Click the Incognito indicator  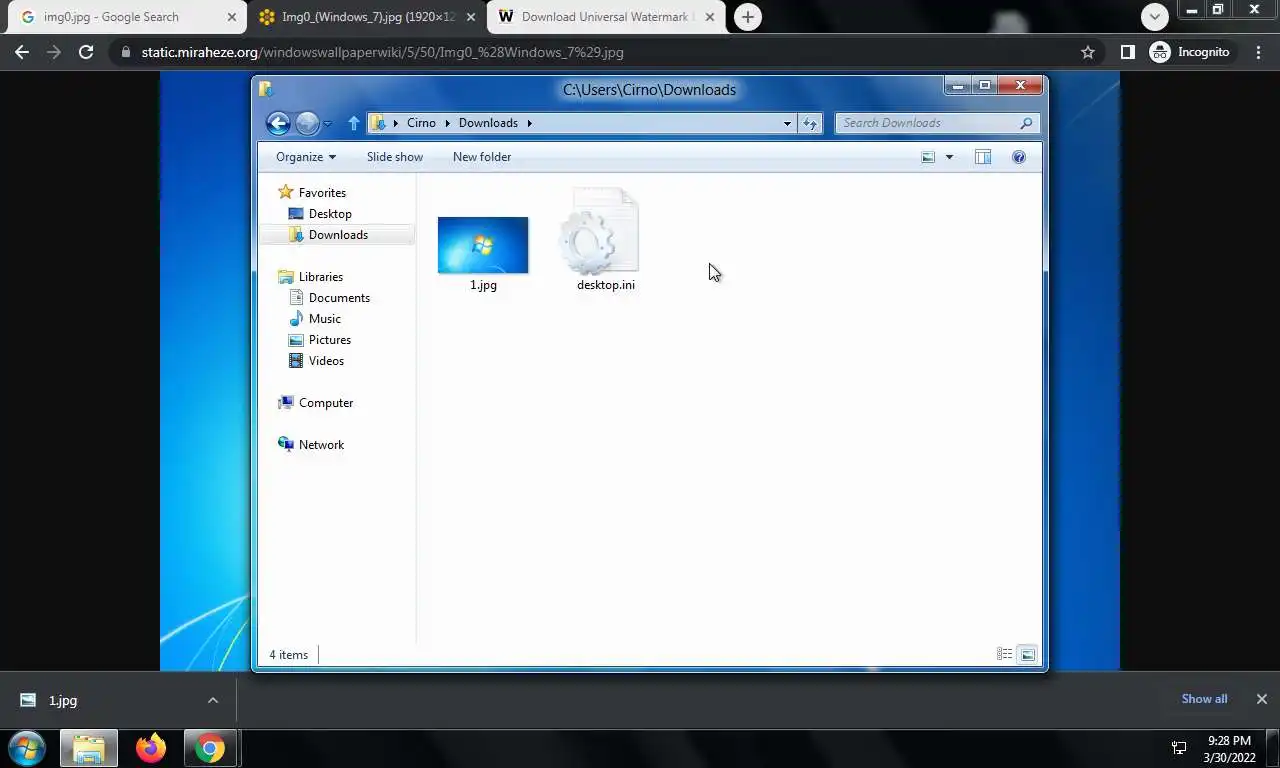1191,52
